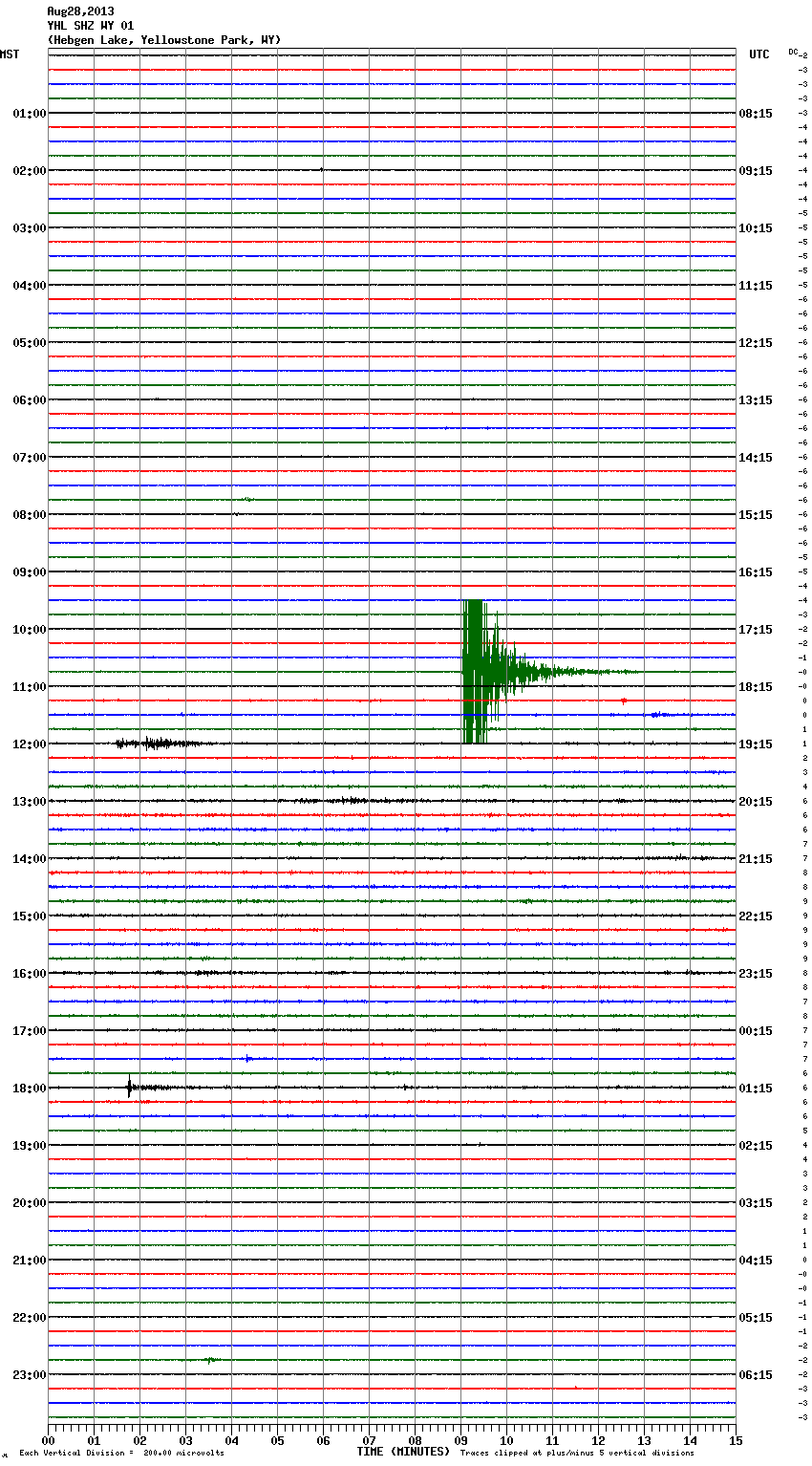Click the small red blip on the 11:15 trace
Screen dimensions: 812x1466
click(624, 701)
